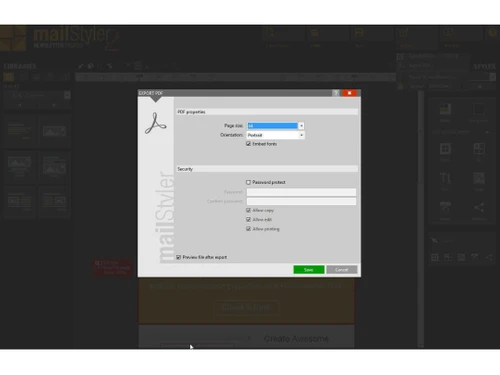This screenshot has height=375, width=500.
Task: Toggle the Embed fonts checkbox
Action: [248, 144]
